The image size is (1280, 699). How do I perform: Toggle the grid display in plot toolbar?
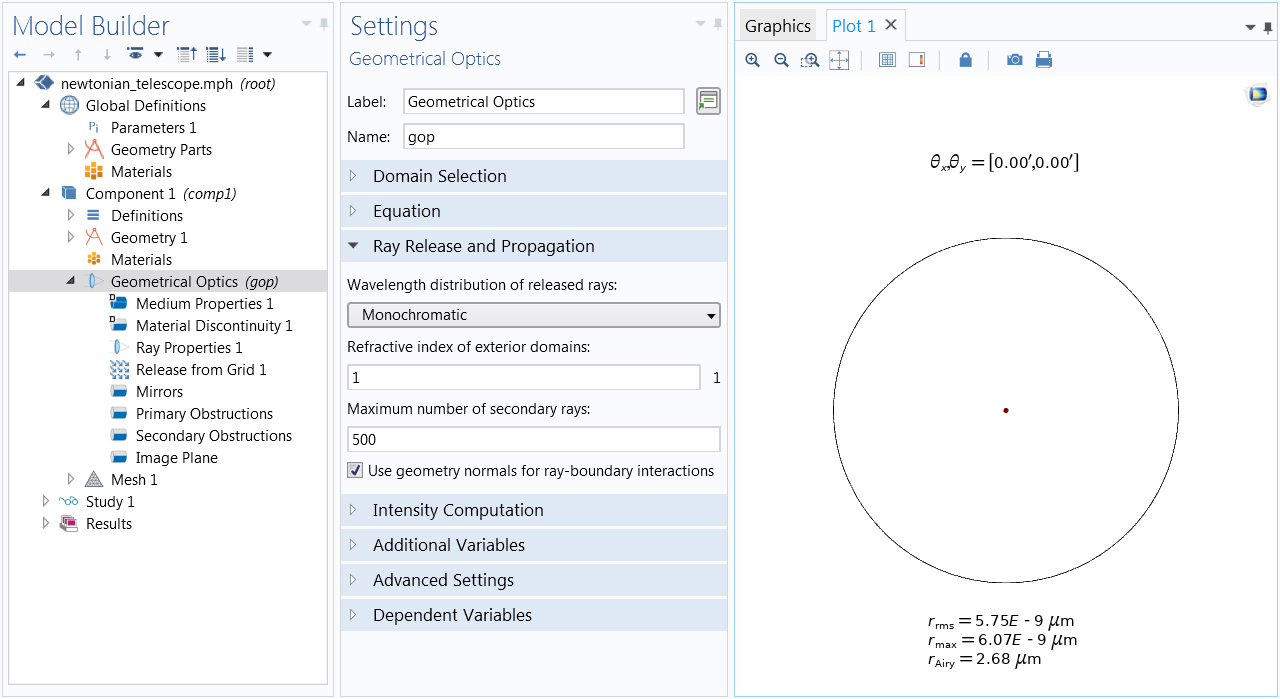pyautogui.click(x=887, y=60)
